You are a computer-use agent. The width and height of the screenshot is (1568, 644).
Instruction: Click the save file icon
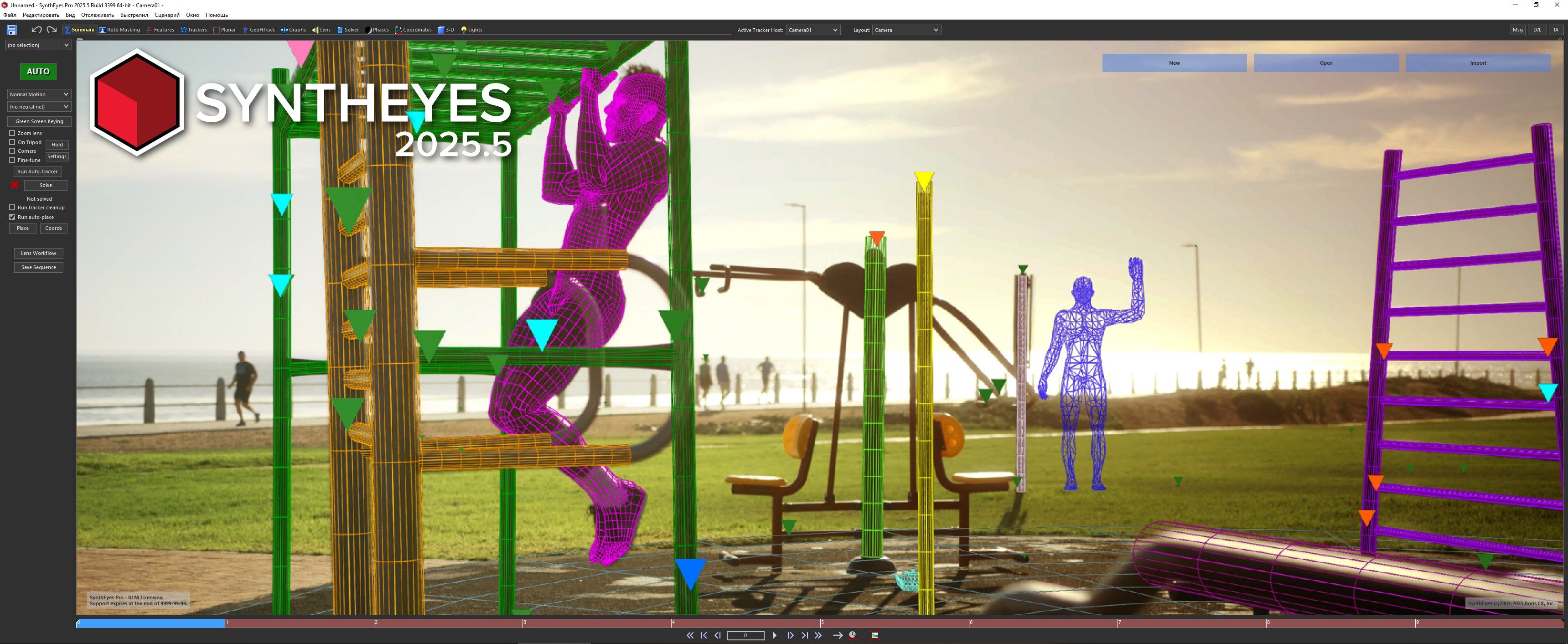pyautogui.click(x=11, y=29)
